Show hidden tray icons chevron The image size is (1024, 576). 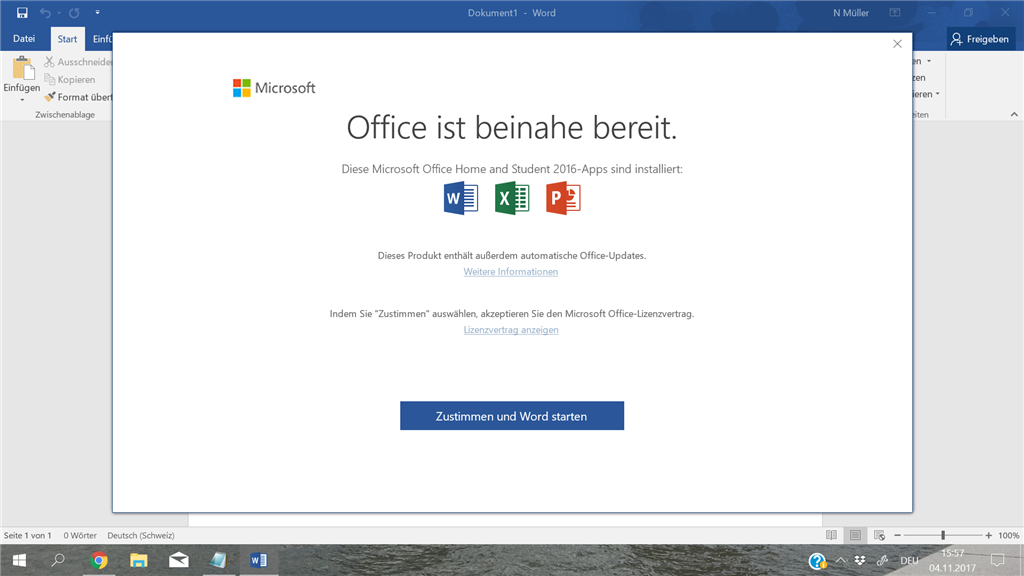[x=840, y=560]
